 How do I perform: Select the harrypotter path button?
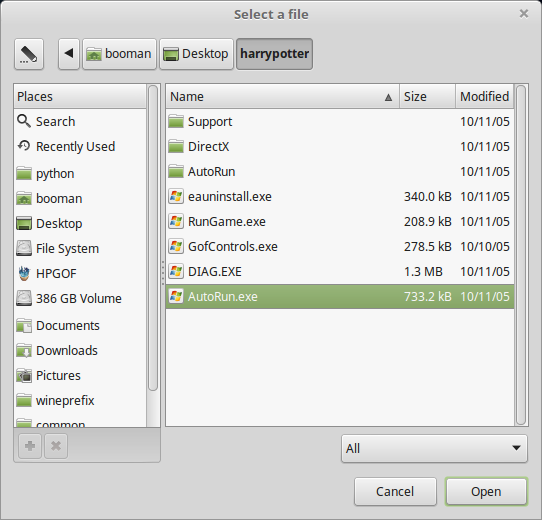274,54
